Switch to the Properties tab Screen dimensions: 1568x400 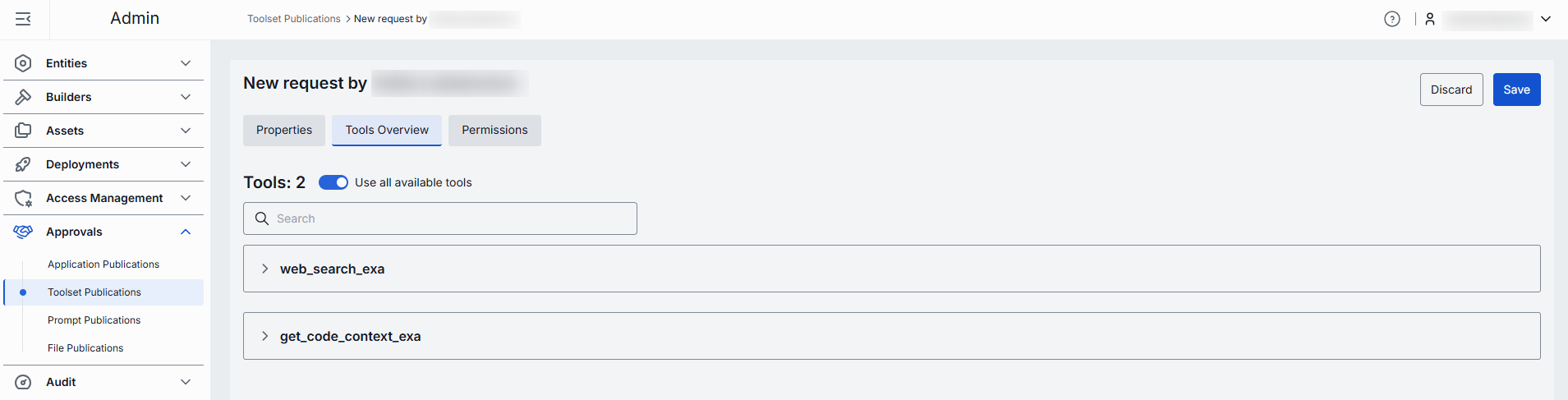click(x=284, y=131)
